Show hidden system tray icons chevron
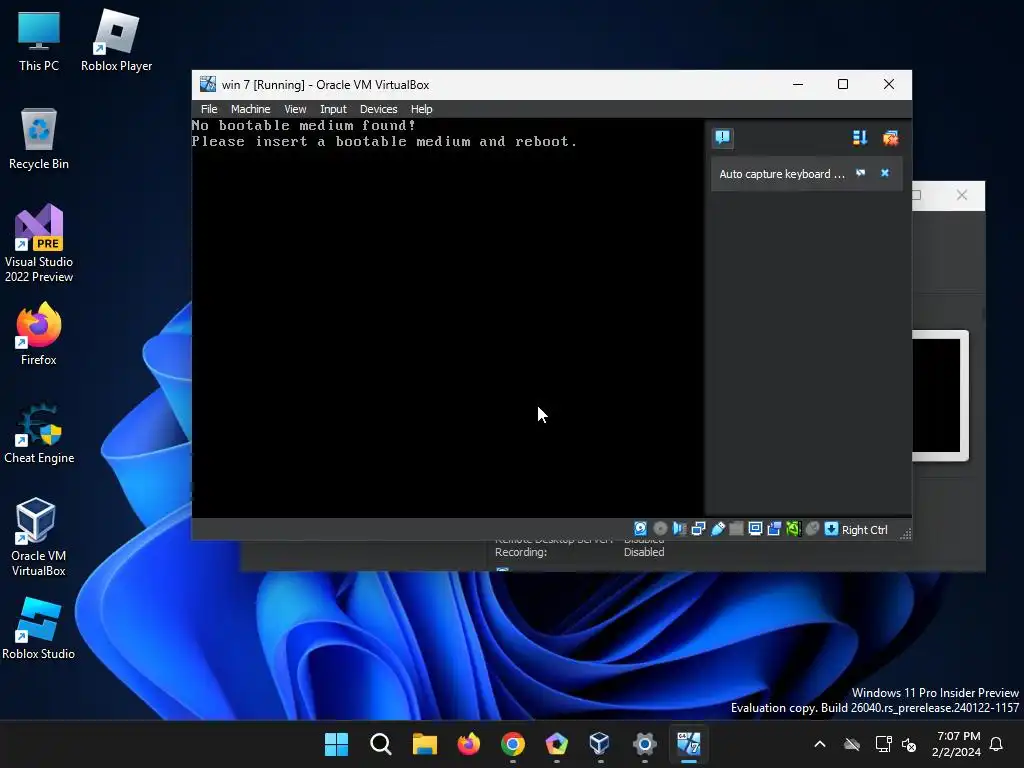Screen dimensions: 1024x768 (x=820, y=744)
